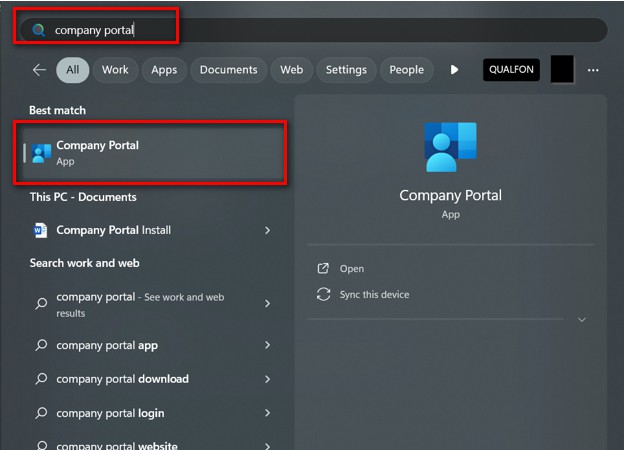Switch to the Settings filter tab
The width and height of the screenshot is (624, 450).
coord(346,70)
